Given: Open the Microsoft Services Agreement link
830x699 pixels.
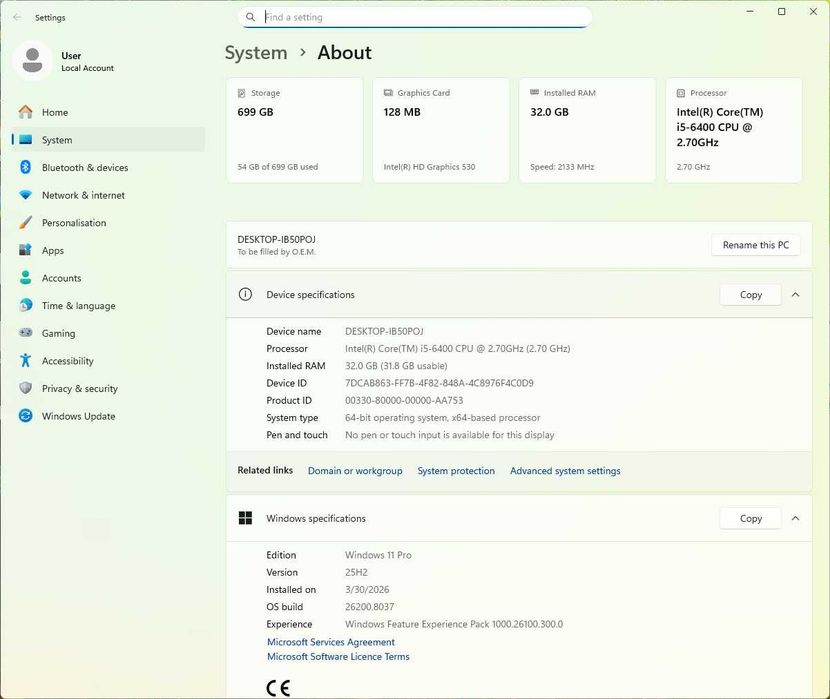Looking at the screenshot, I should tap(331, 642).
